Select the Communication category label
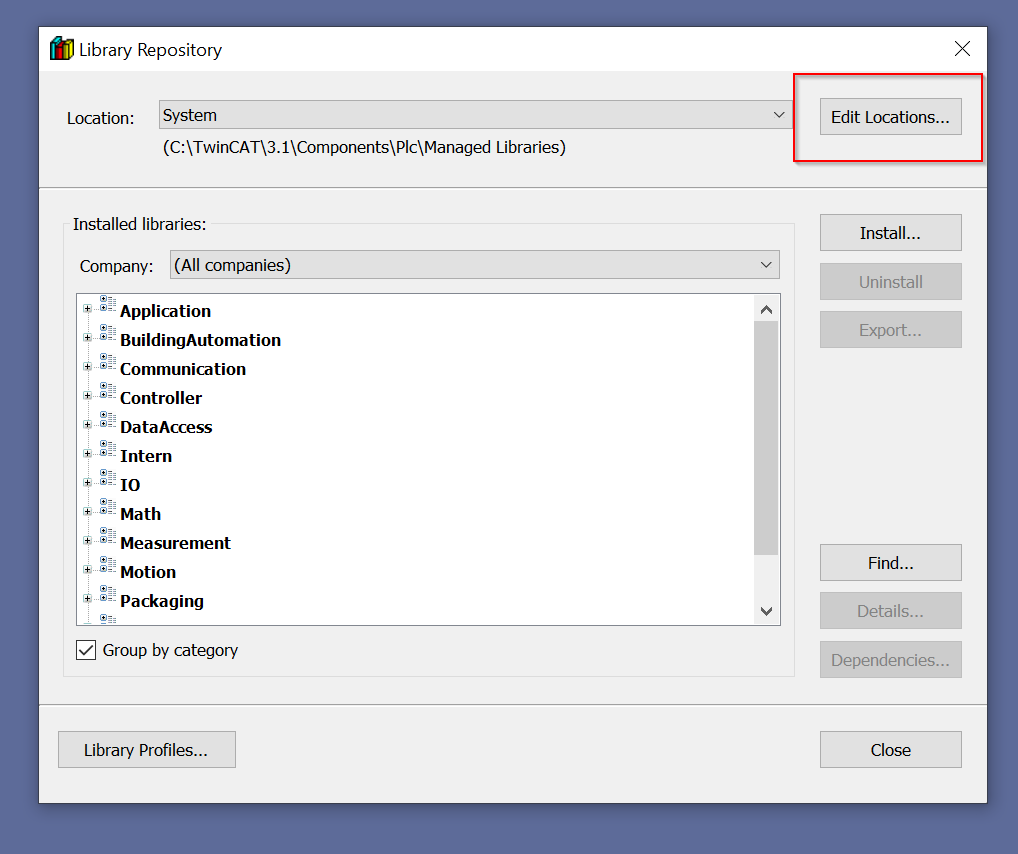 (183, 369)
